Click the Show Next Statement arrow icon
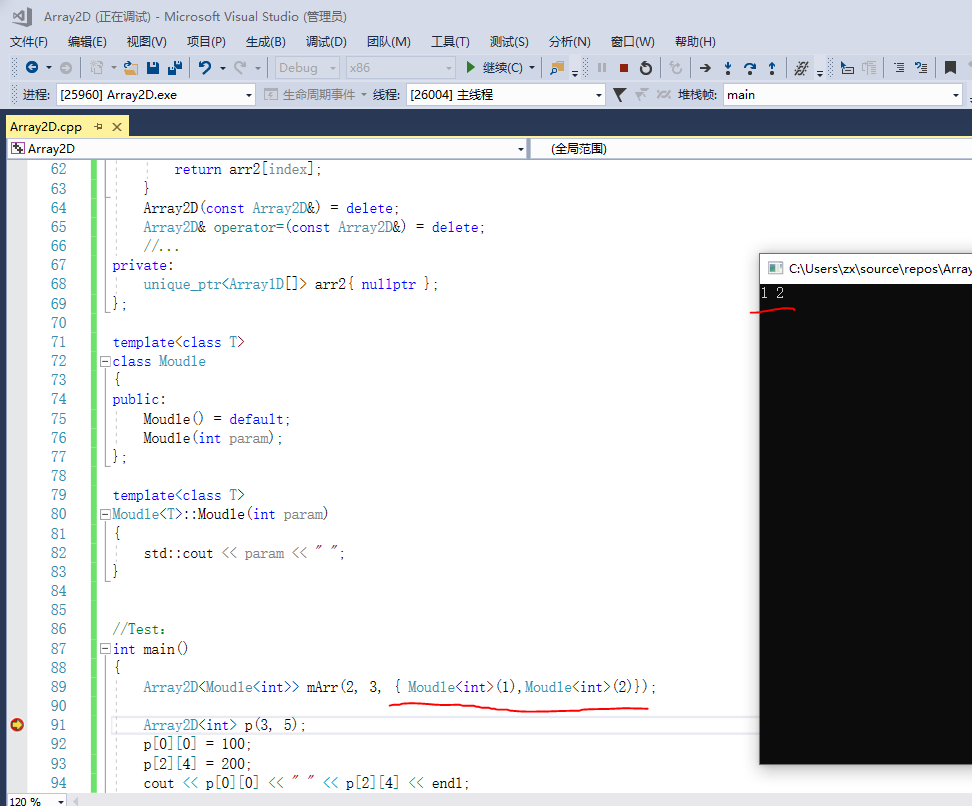 (705, 68)
